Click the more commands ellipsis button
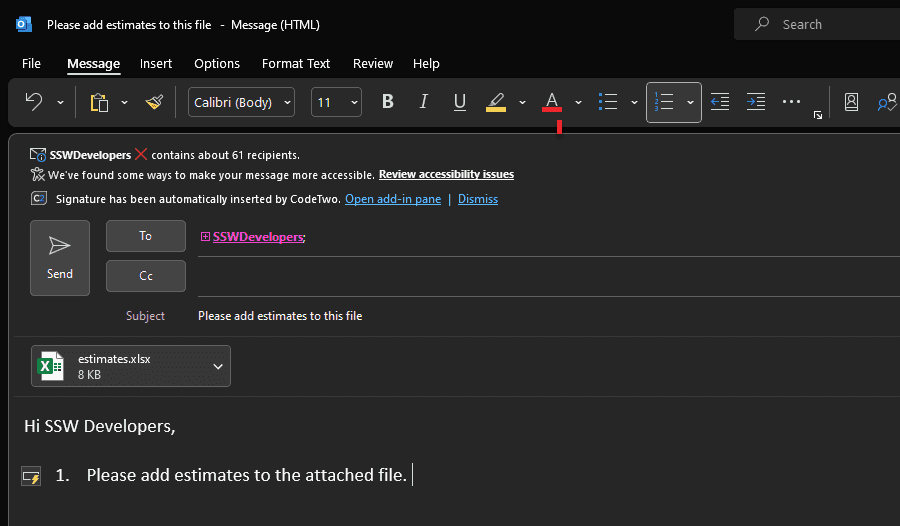900x526 pixels. pyautogui.click(x=791, y=102)
